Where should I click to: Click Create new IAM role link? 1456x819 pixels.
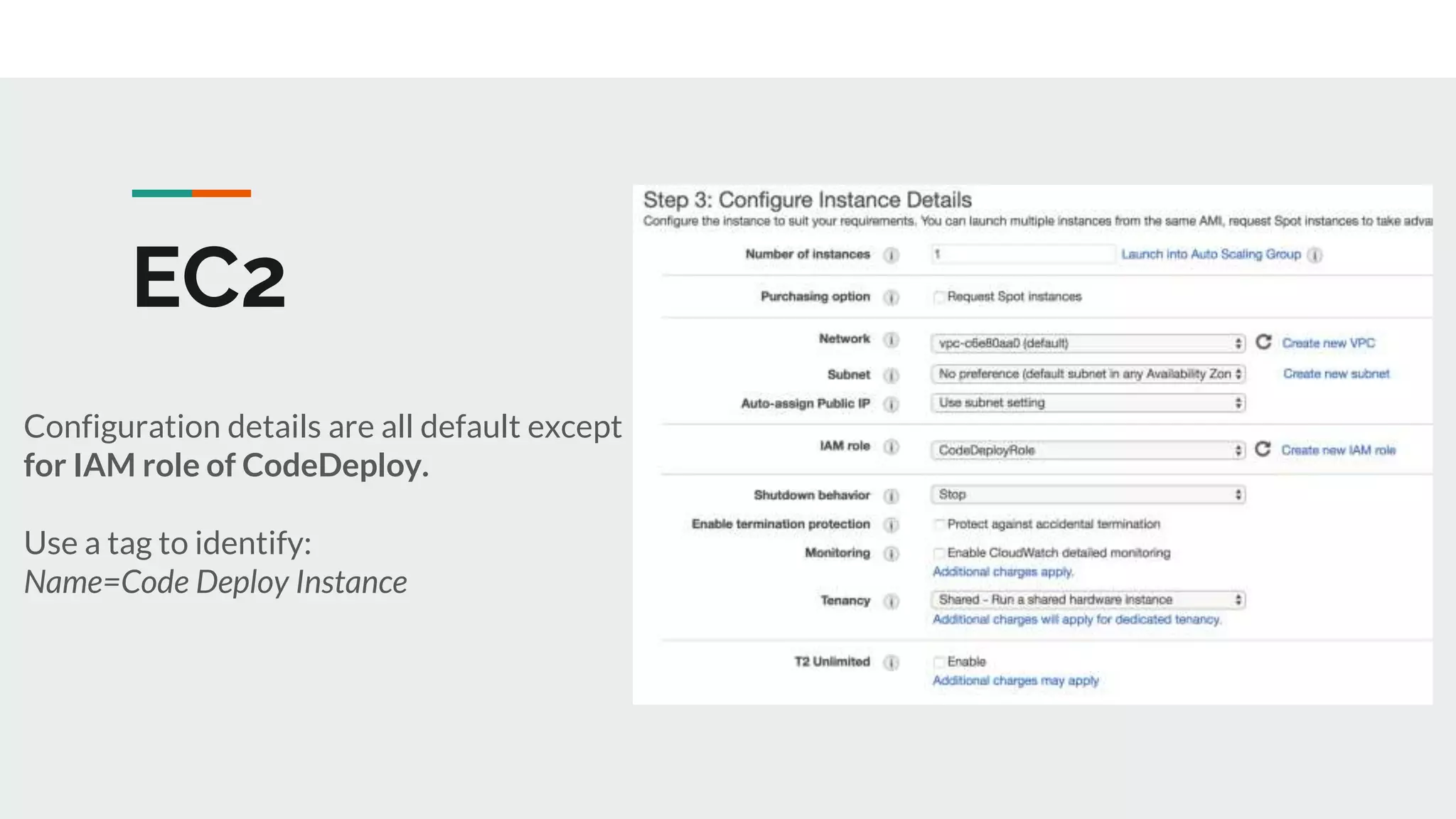(x=1338, y=450)
